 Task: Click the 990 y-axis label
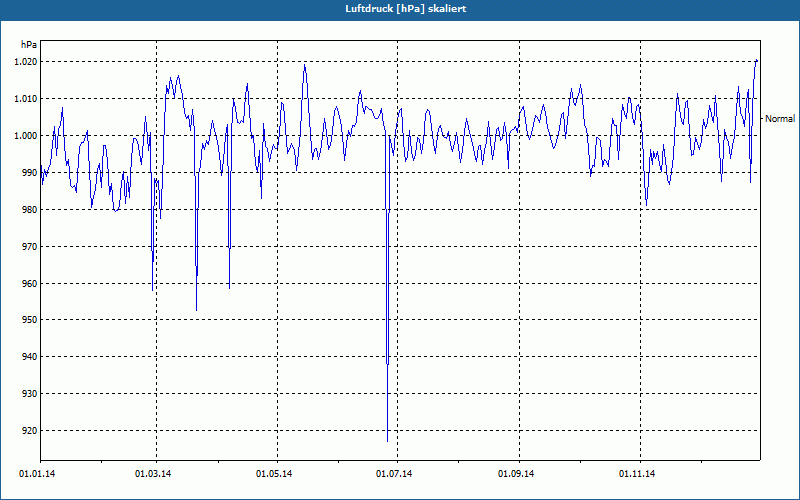(x=30, y=172)
